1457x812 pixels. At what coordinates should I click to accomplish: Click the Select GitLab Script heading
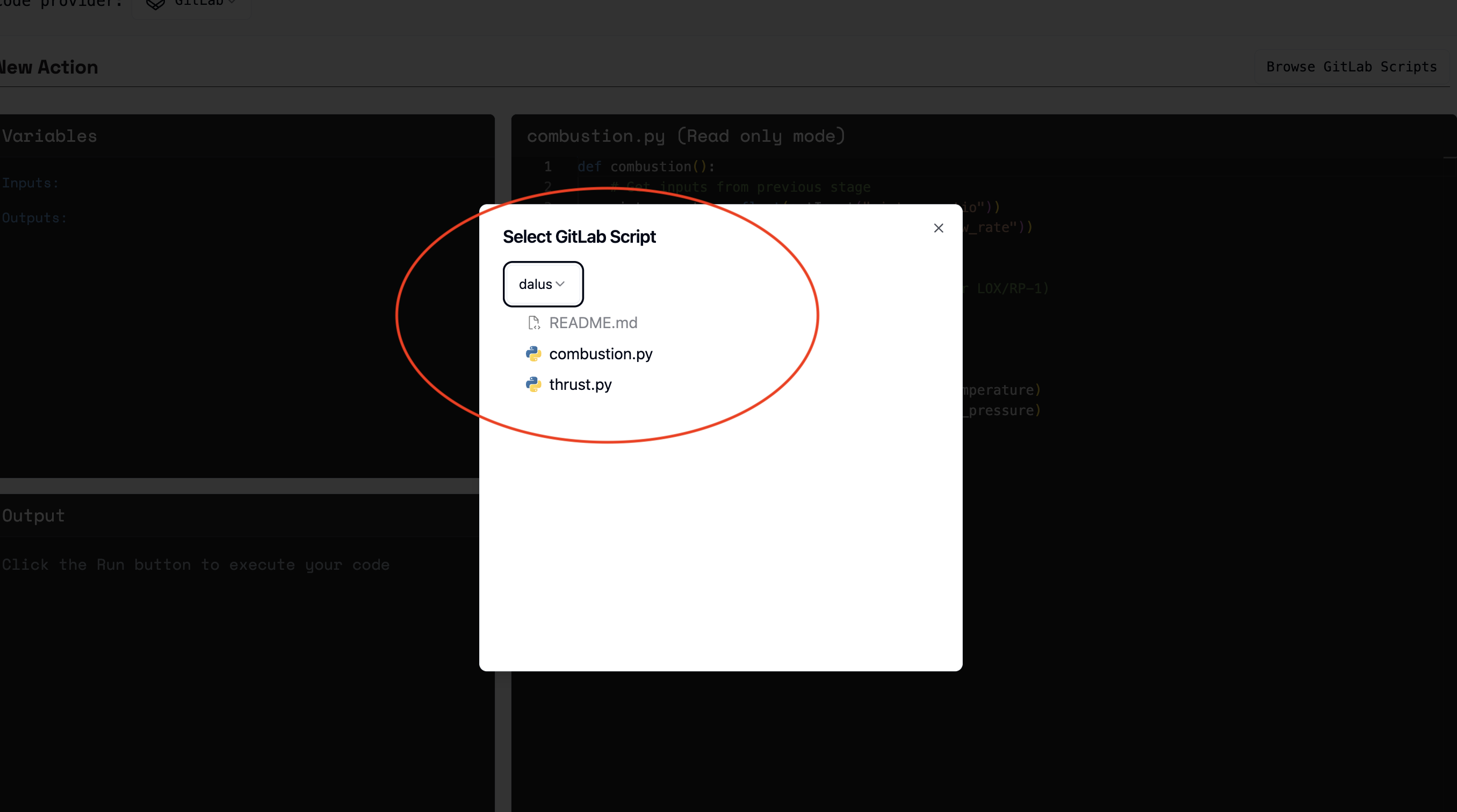click(x=579, y=237)
